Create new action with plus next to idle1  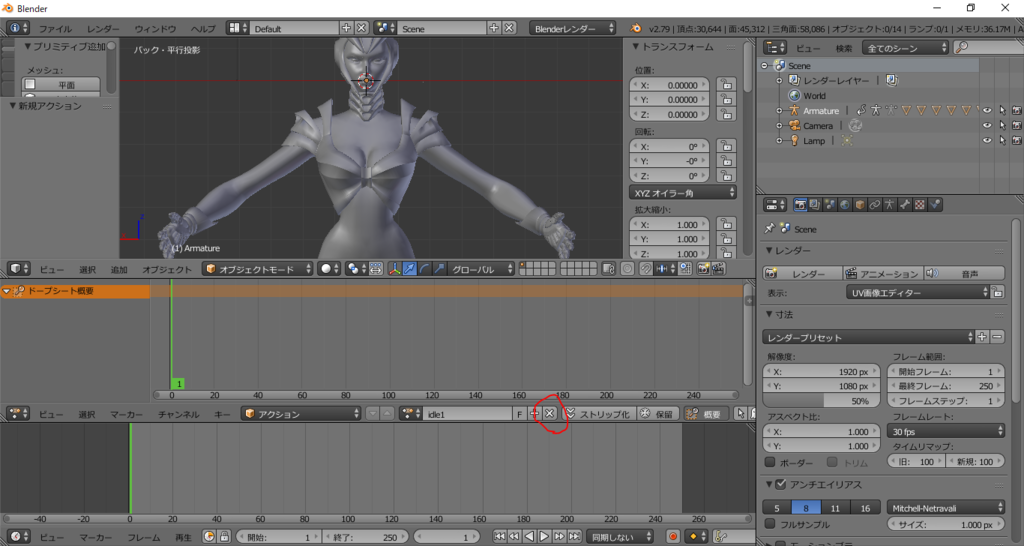point(534,413)
